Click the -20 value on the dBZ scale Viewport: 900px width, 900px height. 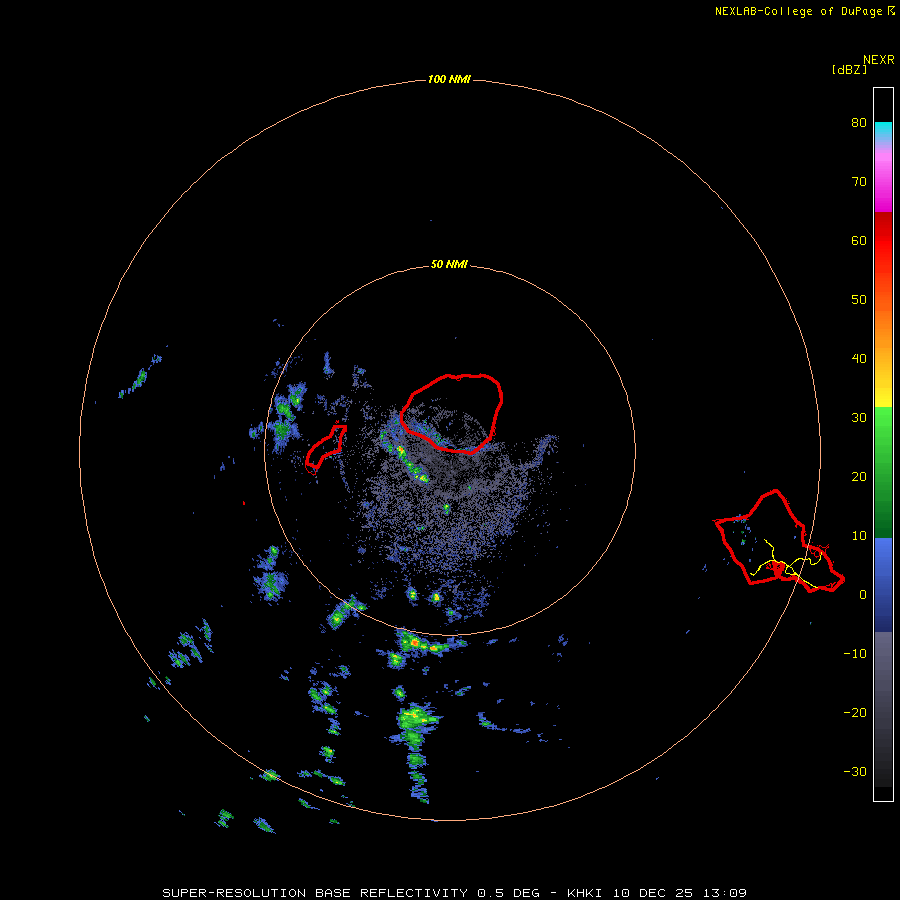[855, 713]
